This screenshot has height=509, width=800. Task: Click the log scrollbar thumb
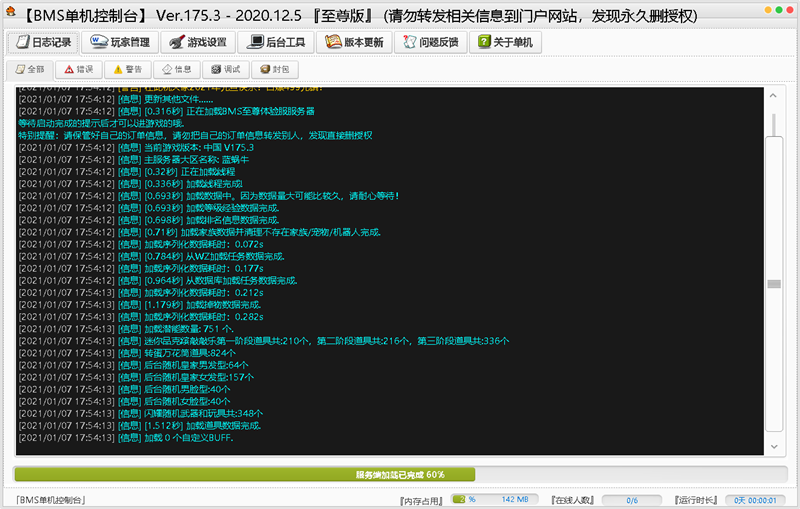774,284
